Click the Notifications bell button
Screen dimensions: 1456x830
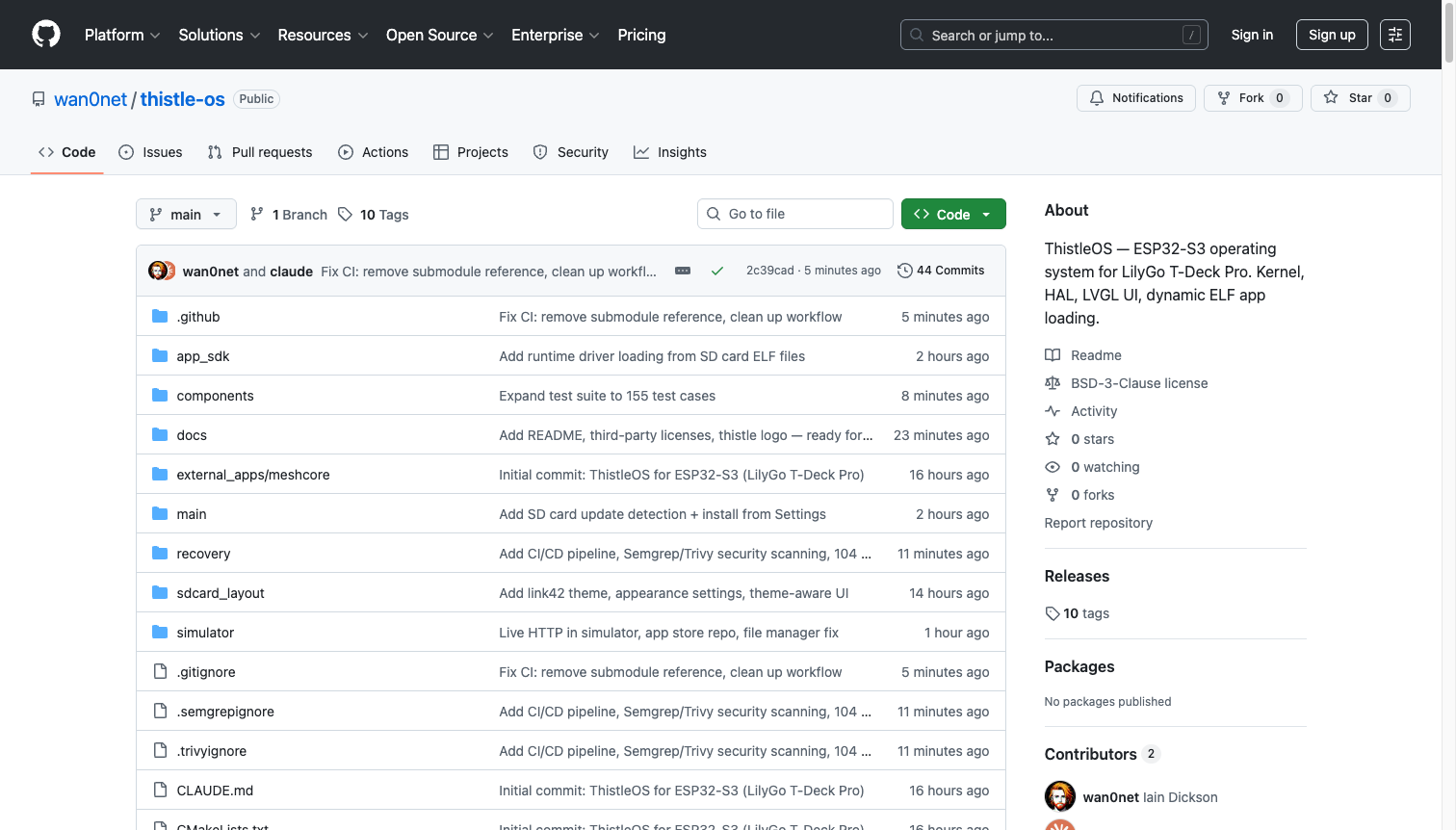[x=1136, y=98]
